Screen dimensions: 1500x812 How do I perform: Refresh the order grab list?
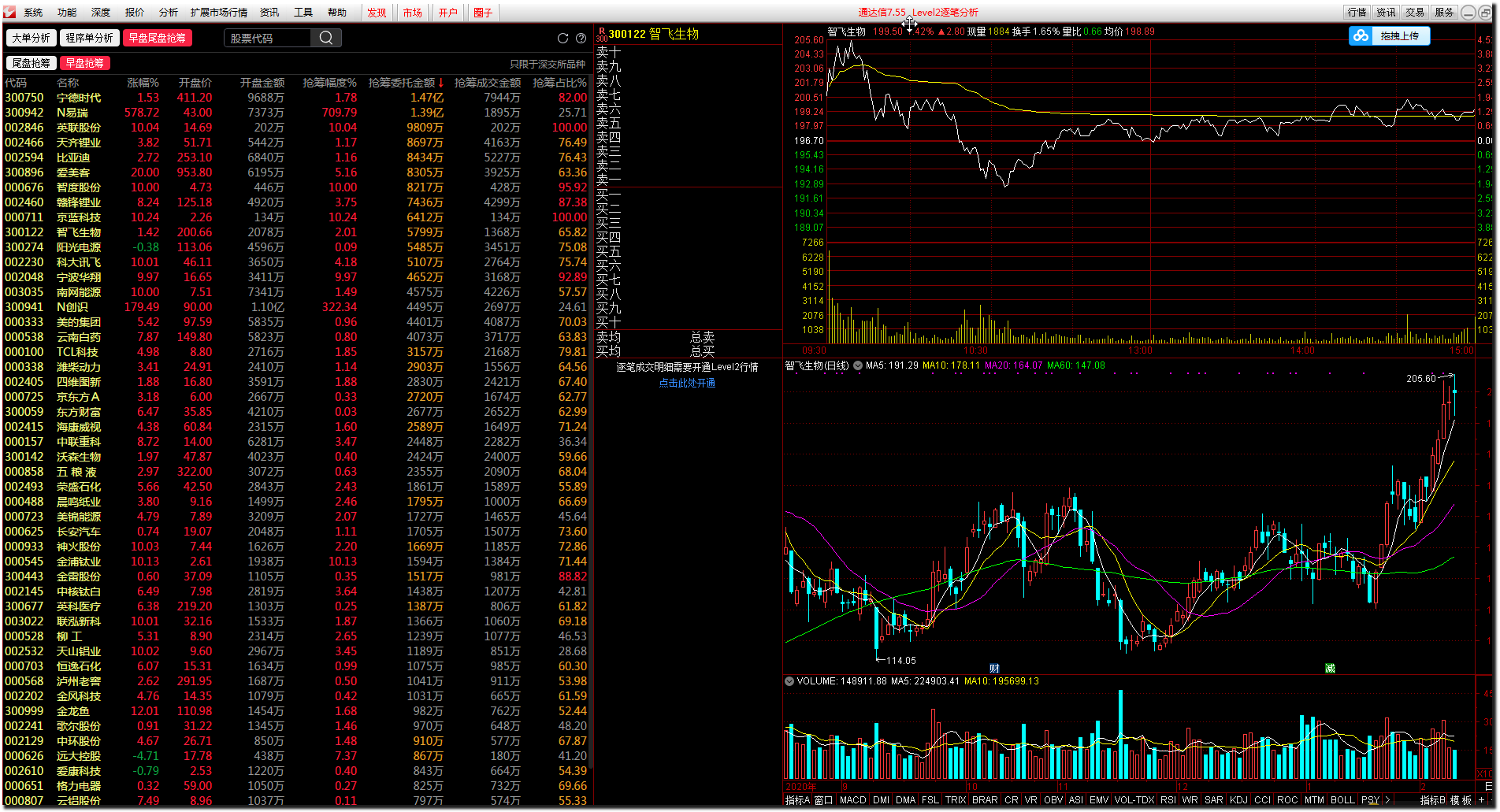[562, 38]
